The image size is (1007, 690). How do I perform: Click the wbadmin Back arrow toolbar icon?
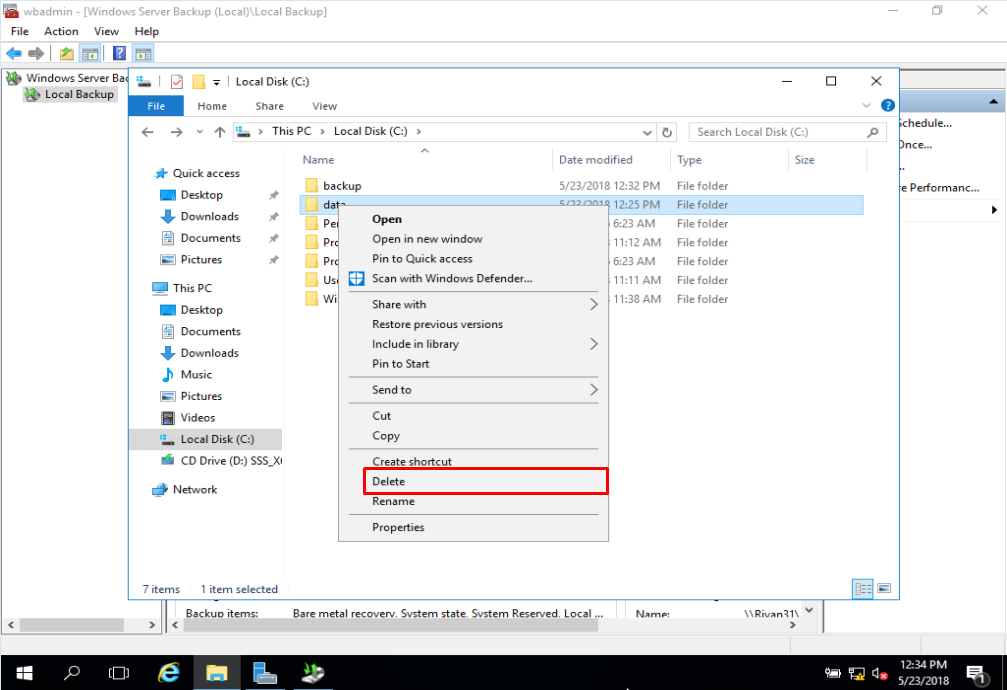pyautogui.click(x=13, y=53)
